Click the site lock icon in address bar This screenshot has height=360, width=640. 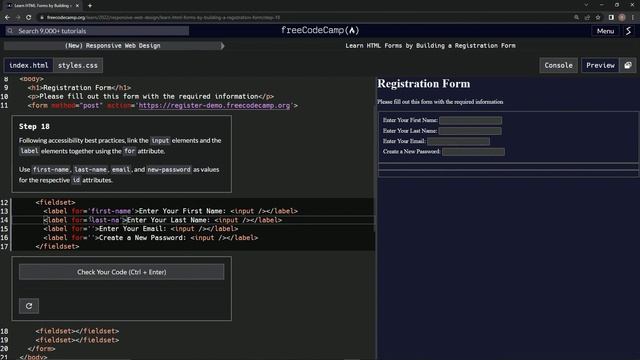42,18
